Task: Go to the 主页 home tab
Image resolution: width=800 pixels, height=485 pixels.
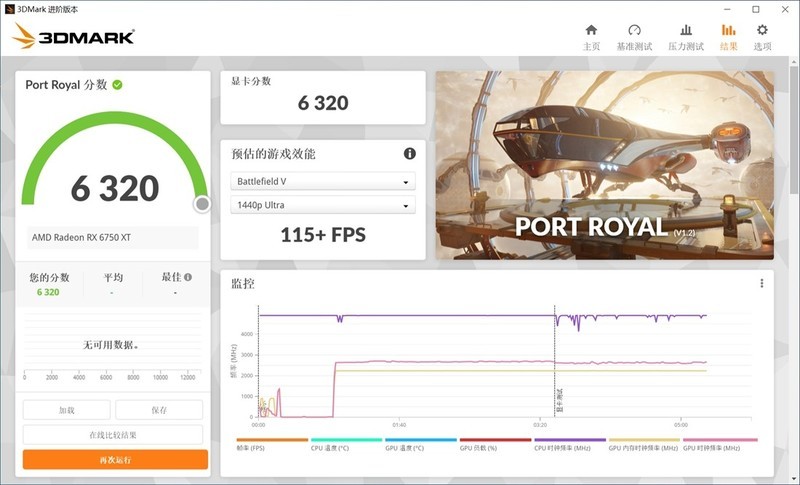Action: (591, 38)
